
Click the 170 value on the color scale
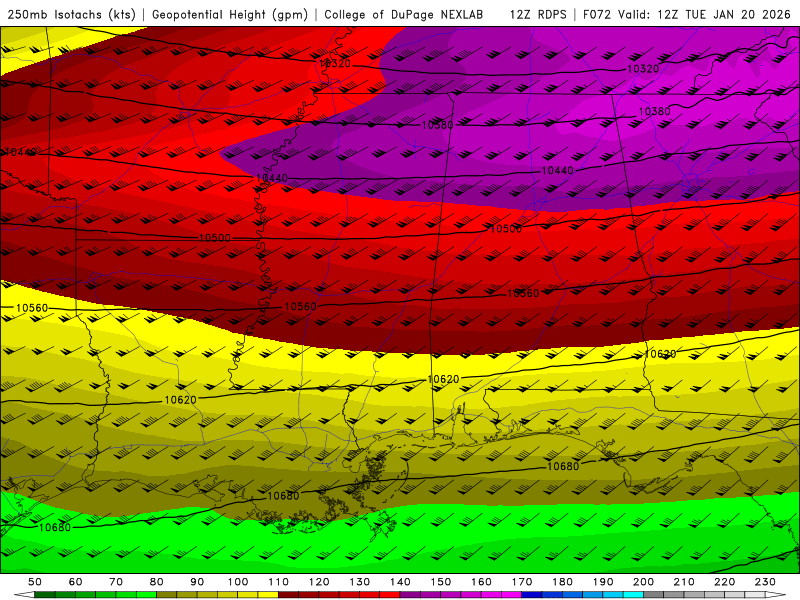pyautogui.click(x=522, y=582)
